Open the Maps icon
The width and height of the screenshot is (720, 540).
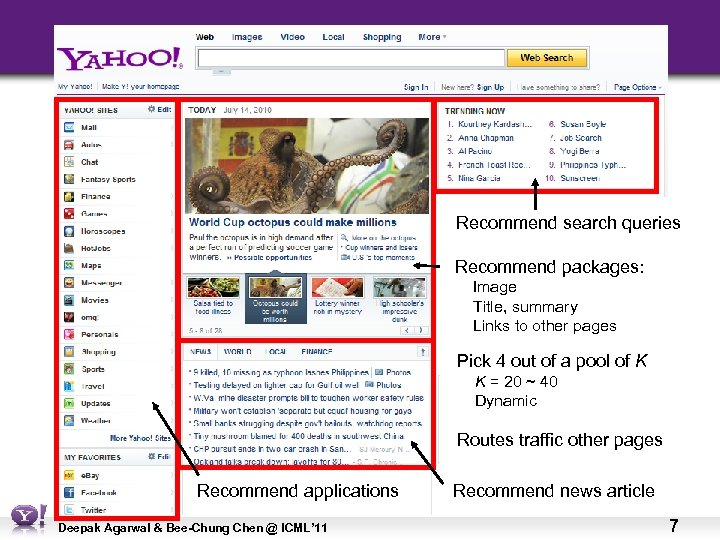point(69,265)
